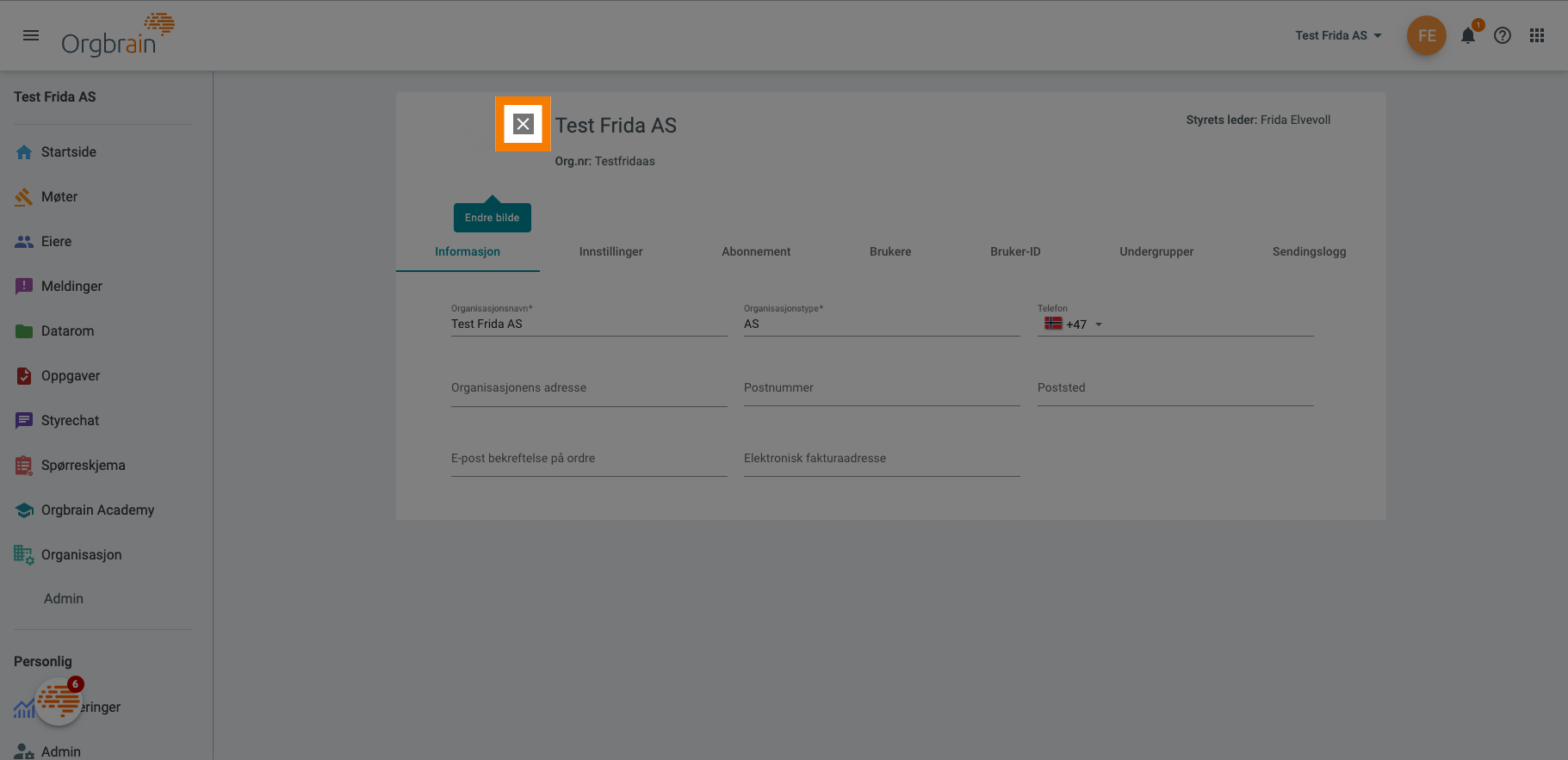Click the Styrechat chat icon
This screenshot has height=760, width=1568.
[24, 421]
